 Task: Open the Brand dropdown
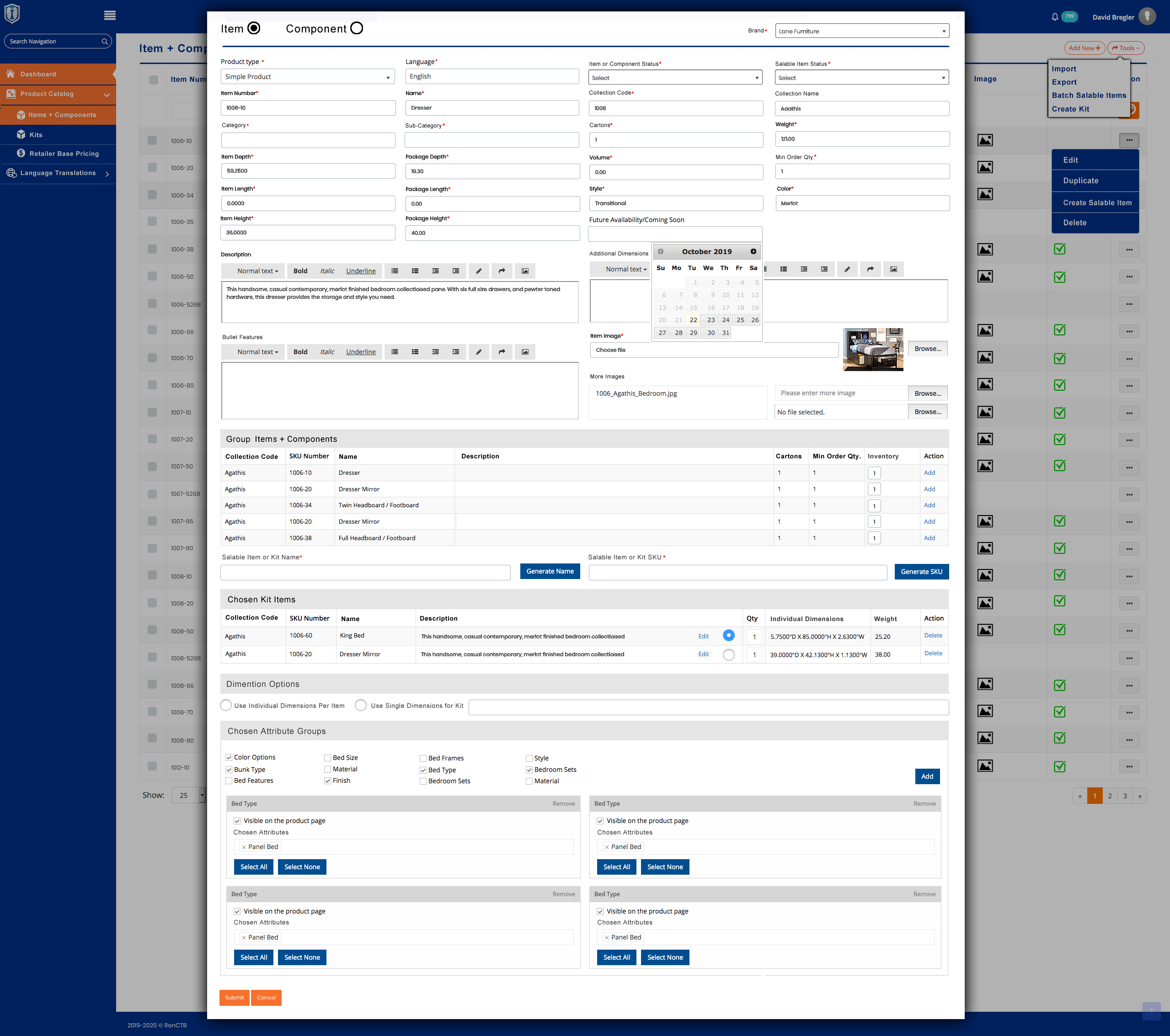[862, 31]
